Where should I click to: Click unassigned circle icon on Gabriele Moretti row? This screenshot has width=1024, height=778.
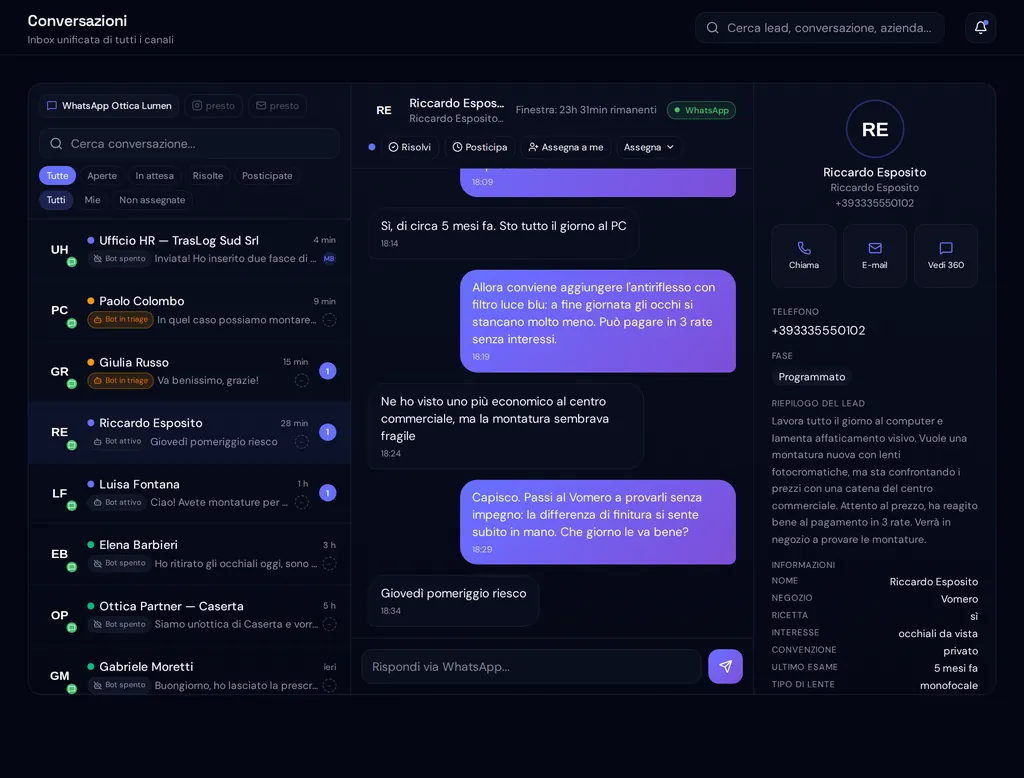coord(330,685)
